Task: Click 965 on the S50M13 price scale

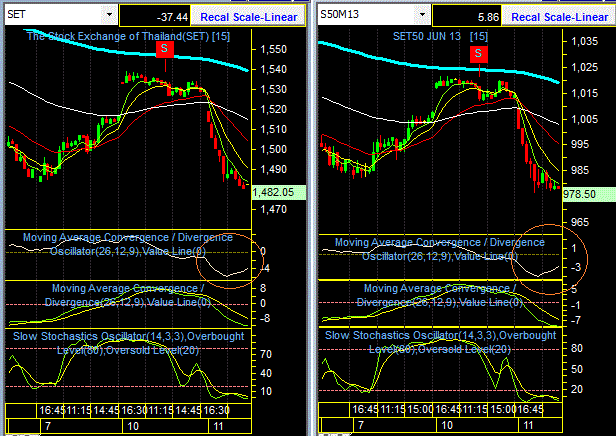Action: 579,222
